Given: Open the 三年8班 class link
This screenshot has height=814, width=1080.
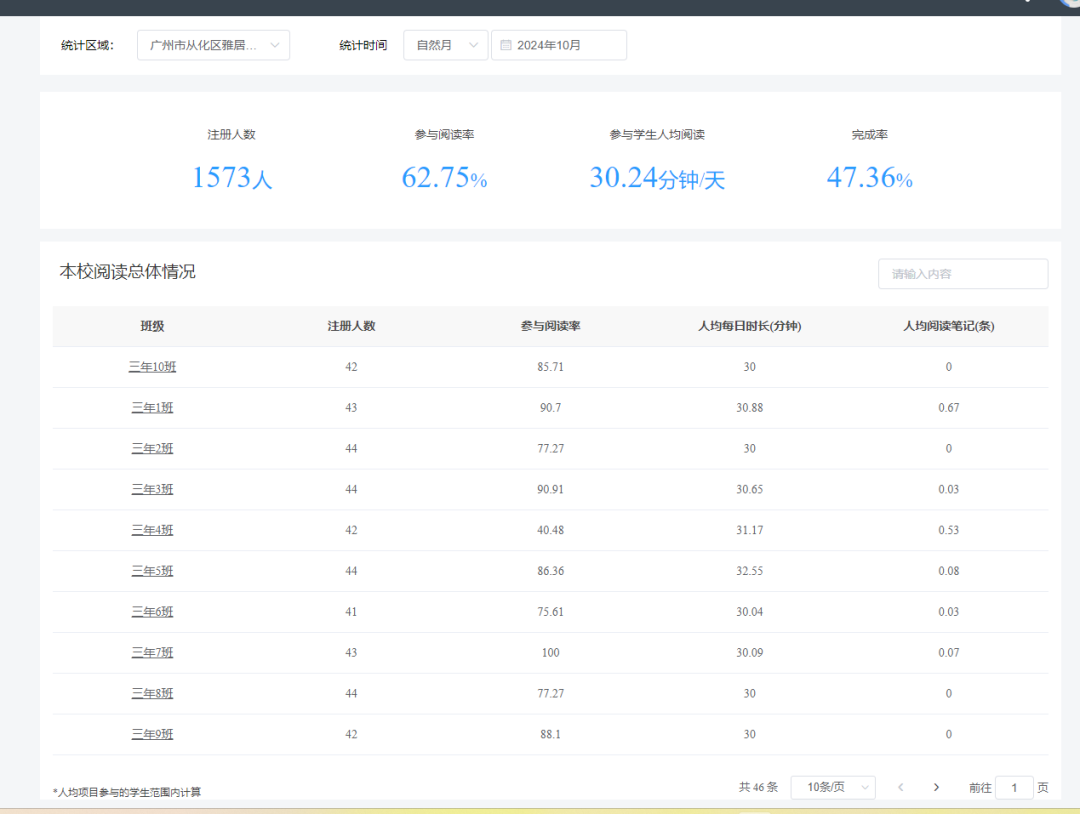Looking at the screenshot, I should click(152, 693).
